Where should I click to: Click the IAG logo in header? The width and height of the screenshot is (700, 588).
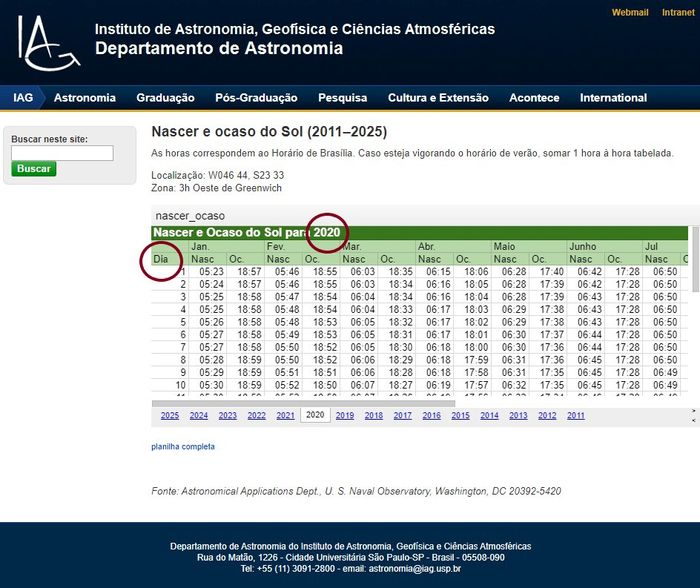[x=48, y=43]
